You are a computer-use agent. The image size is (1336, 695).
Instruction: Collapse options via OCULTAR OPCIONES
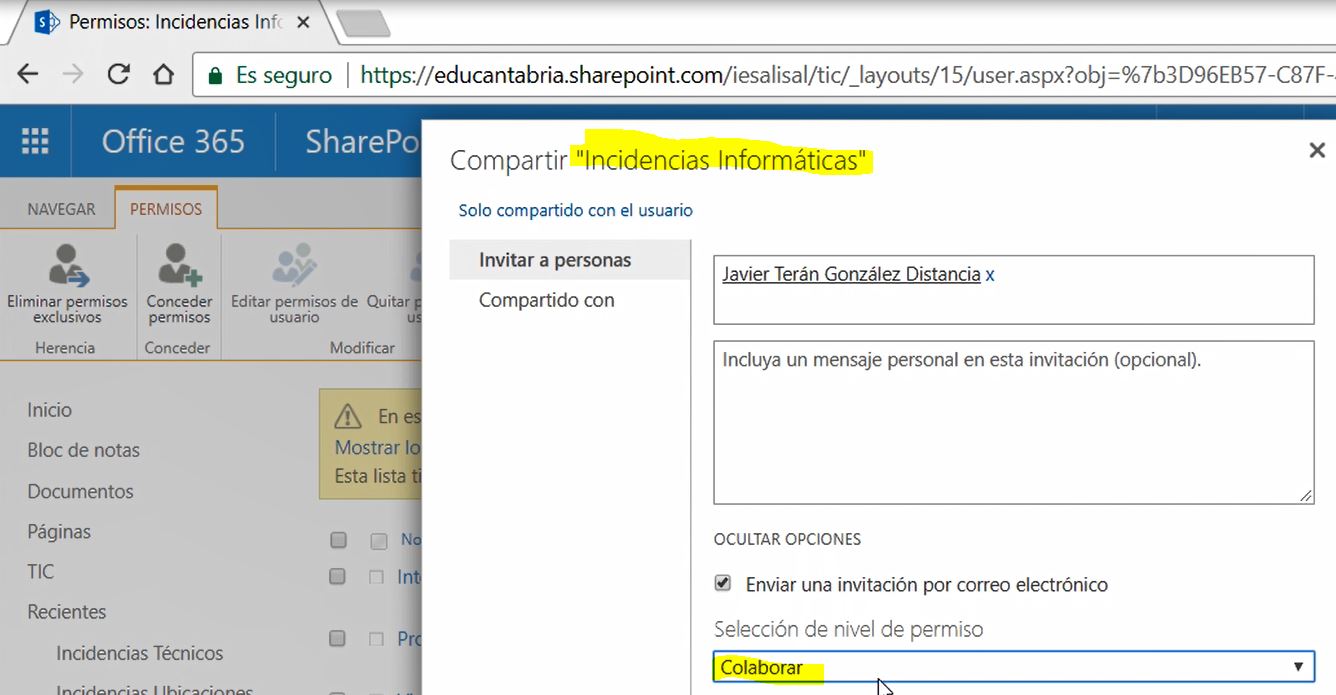coord(787,539)
